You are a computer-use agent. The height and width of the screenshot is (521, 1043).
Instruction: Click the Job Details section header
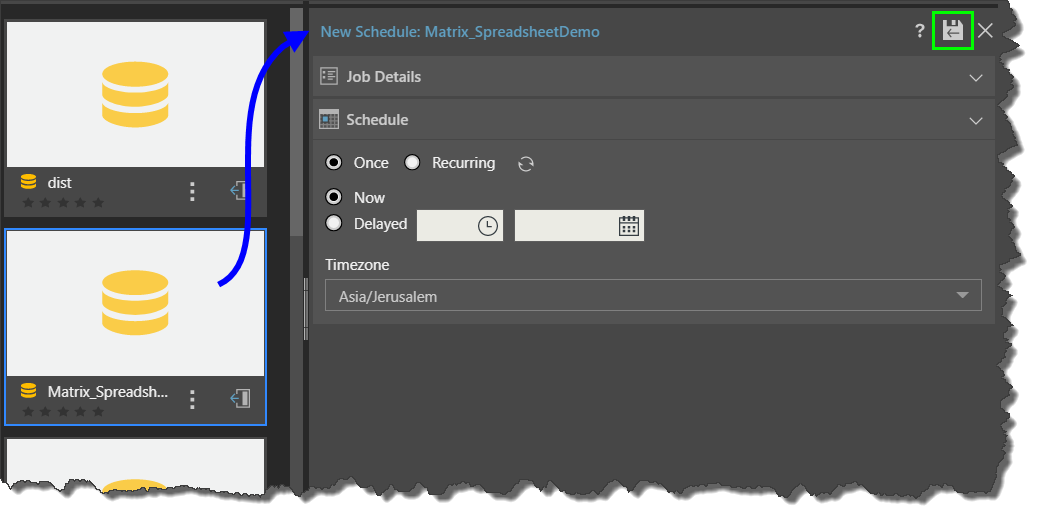[383, 77]
